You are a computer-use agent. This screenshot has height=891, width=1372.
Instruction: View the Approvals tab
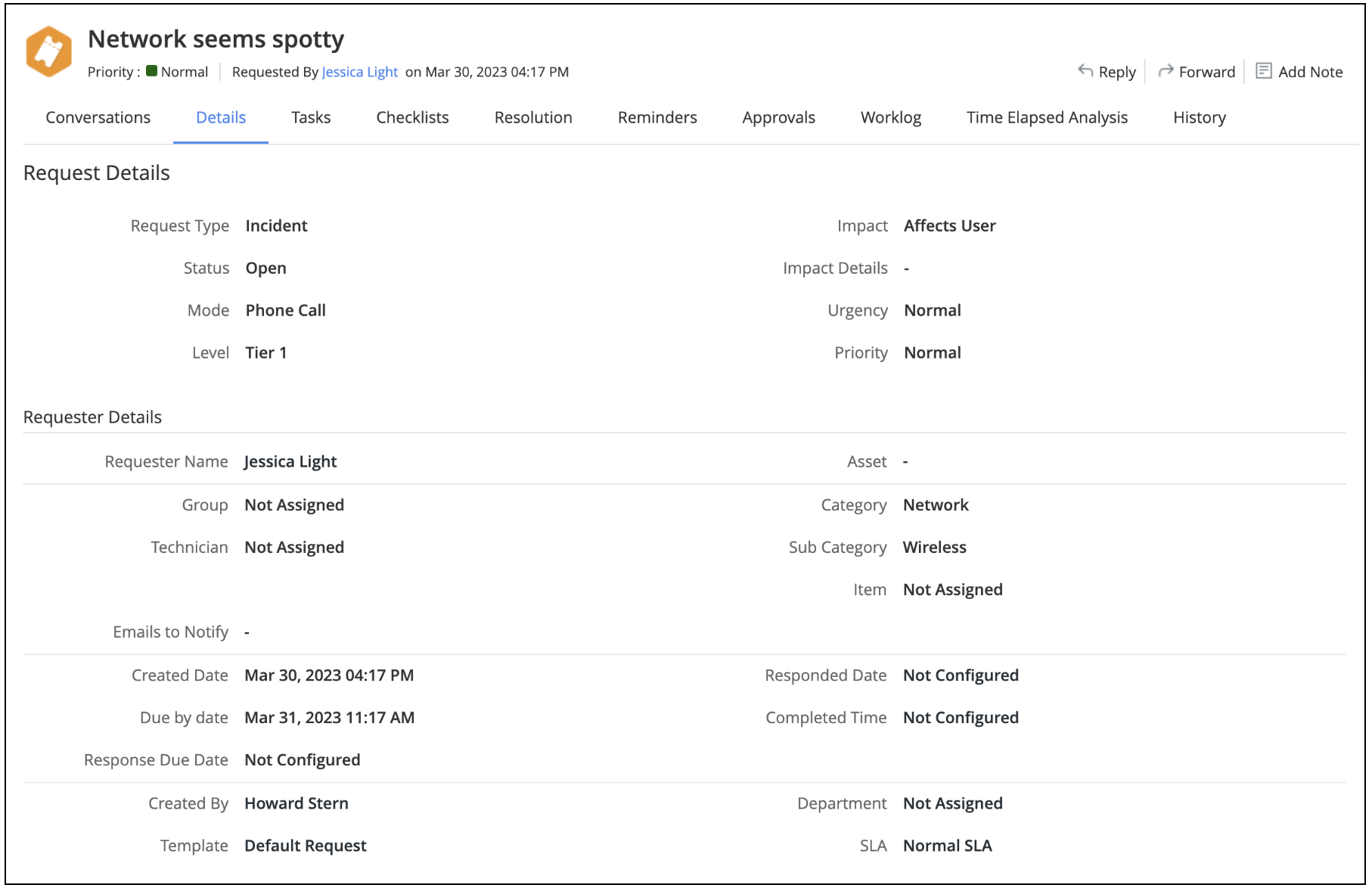778,117
